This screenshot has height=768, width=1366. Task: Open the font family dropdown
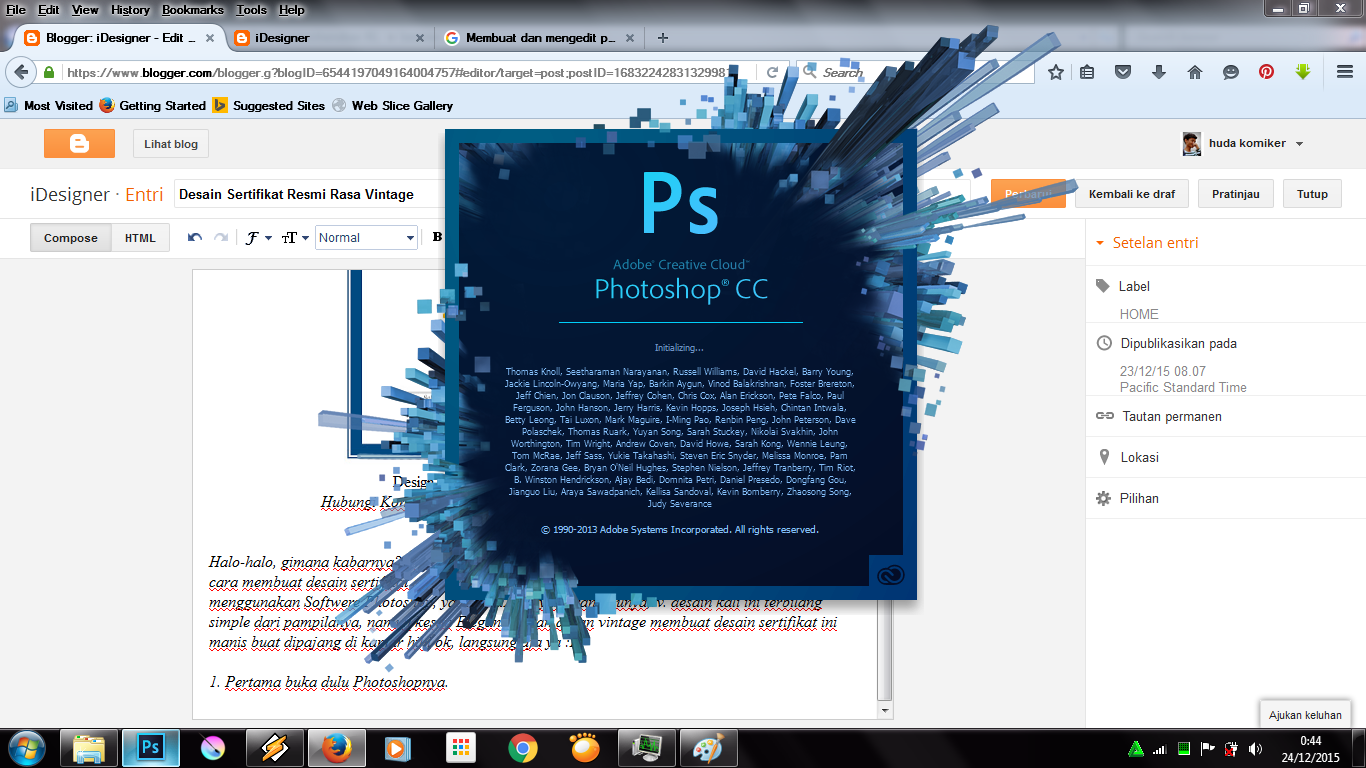259,238
